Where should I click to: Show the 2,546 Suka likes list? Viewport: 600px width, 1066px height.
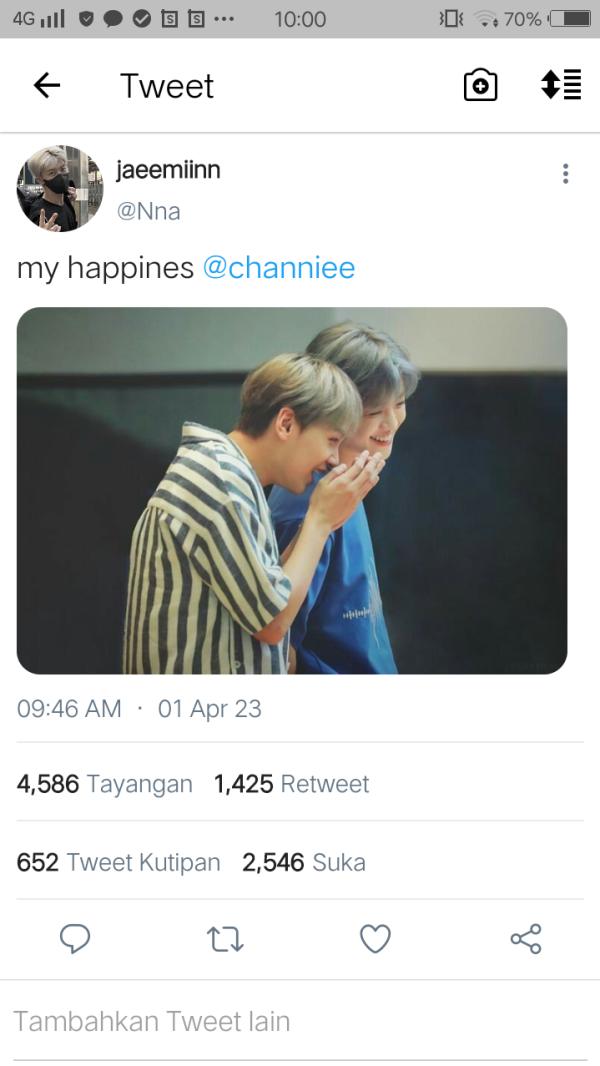tap(304, 862)
